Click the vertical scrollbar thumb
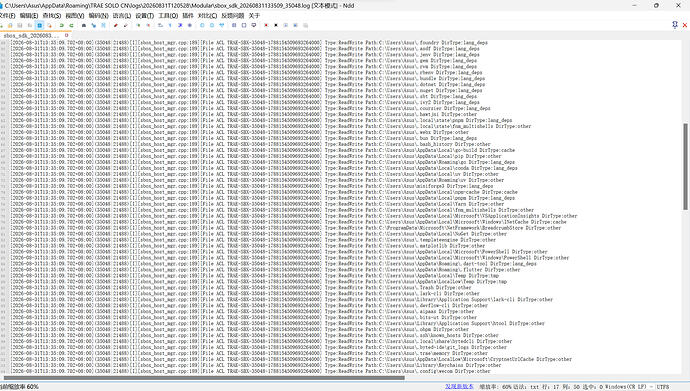The height and width of the screenshot is (391, 690). coord(685,166)
